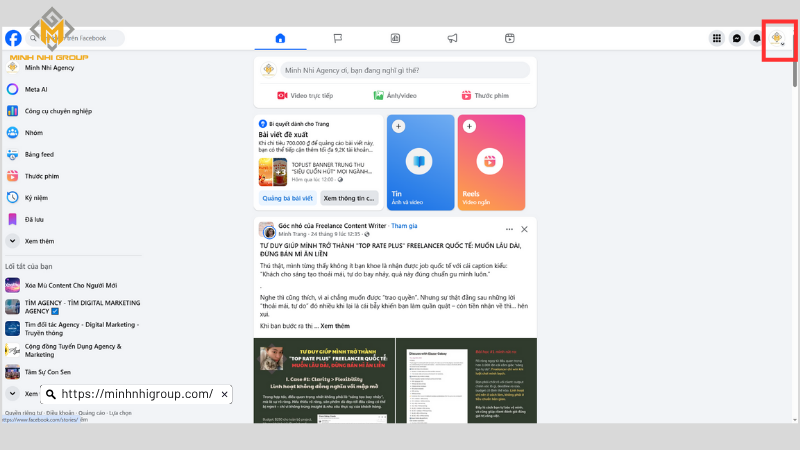800x450 pixels.
Task: Open the post options three-dot menu
Action: [x=509, y=229]
